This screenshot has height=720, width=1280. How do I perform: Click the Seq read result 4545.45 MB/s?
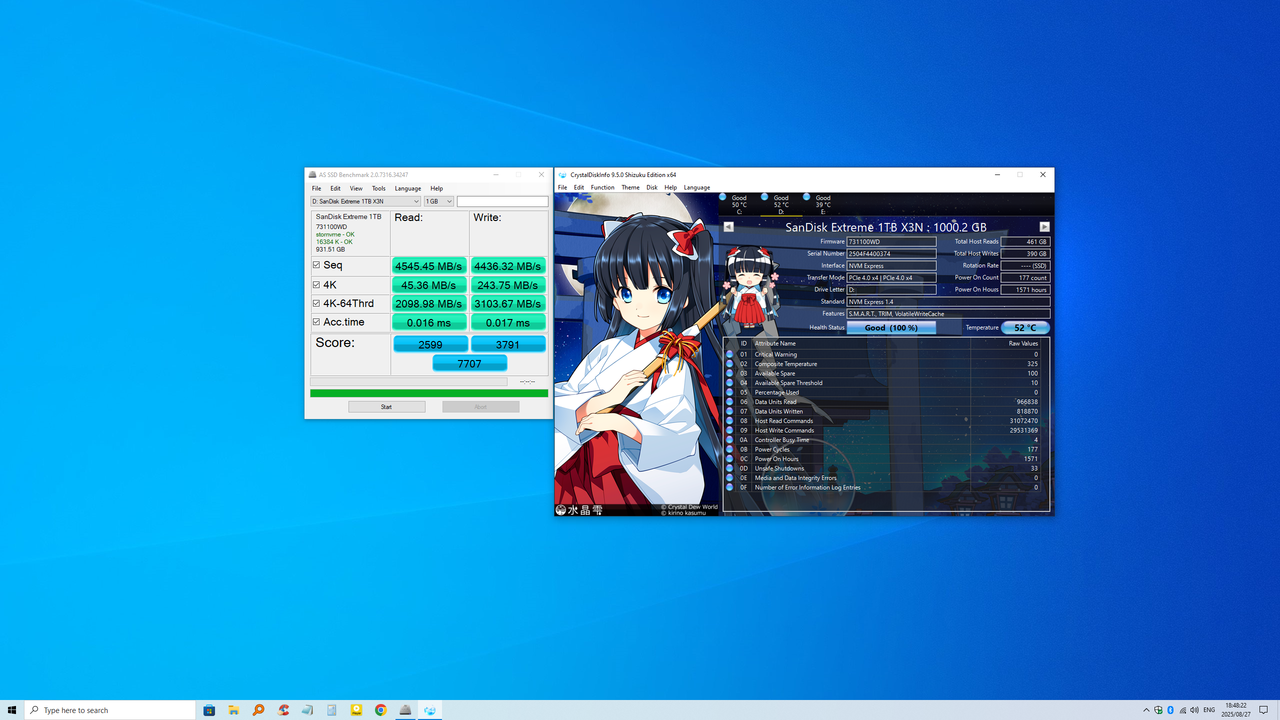pyautogui.click(x=429, y=266)
